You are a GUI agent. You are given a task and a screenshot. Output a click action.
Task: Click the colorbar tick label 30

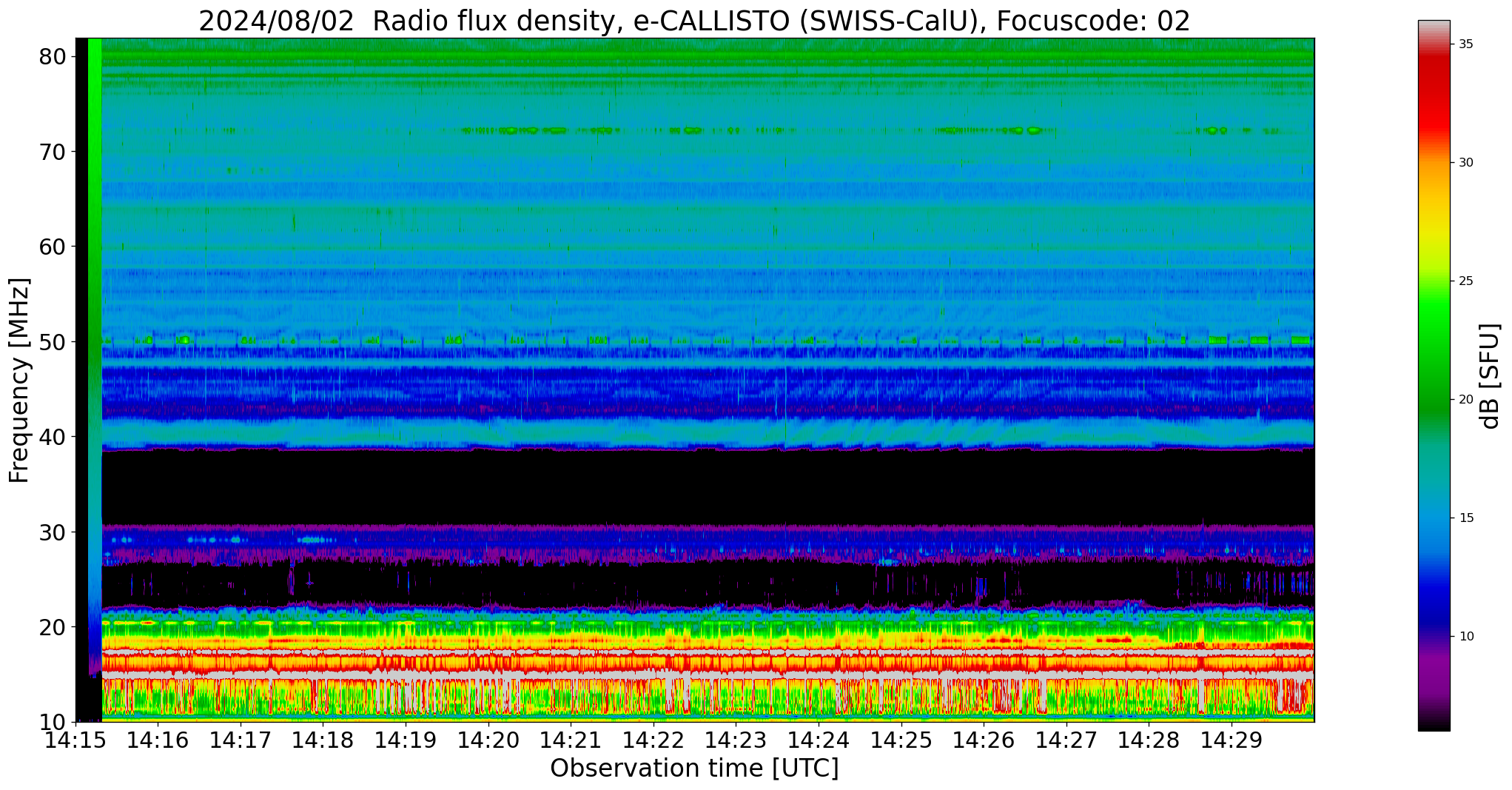tap(1465, 163)
